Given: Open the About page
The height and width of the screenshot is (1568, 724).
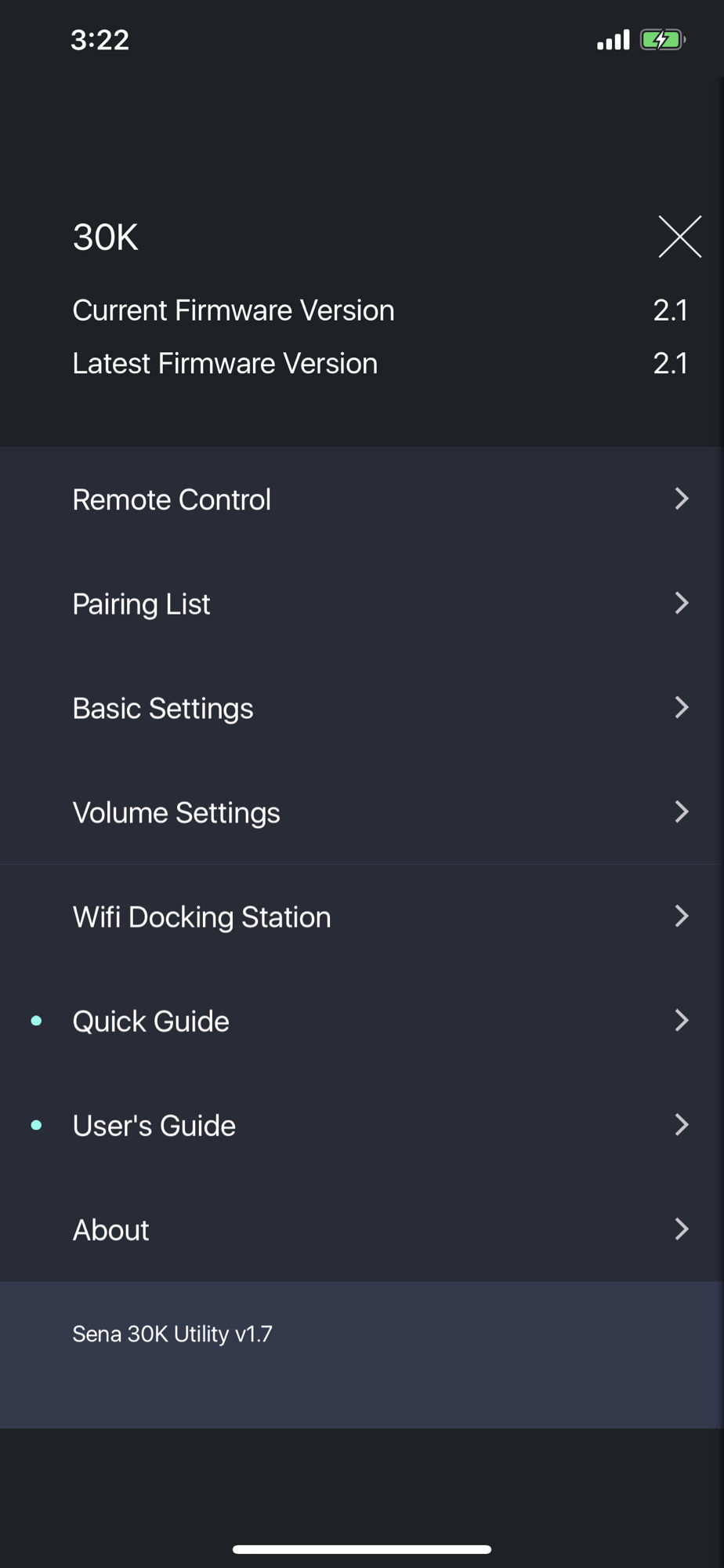Looking at the screenshot, I should click(x=362, y=1229).
